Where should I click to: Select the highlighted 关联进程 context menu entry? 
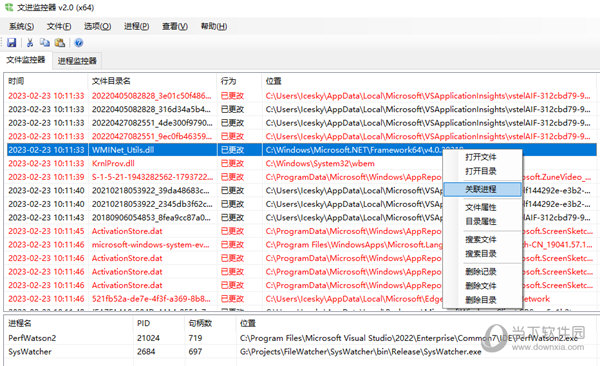coord(482,189)
